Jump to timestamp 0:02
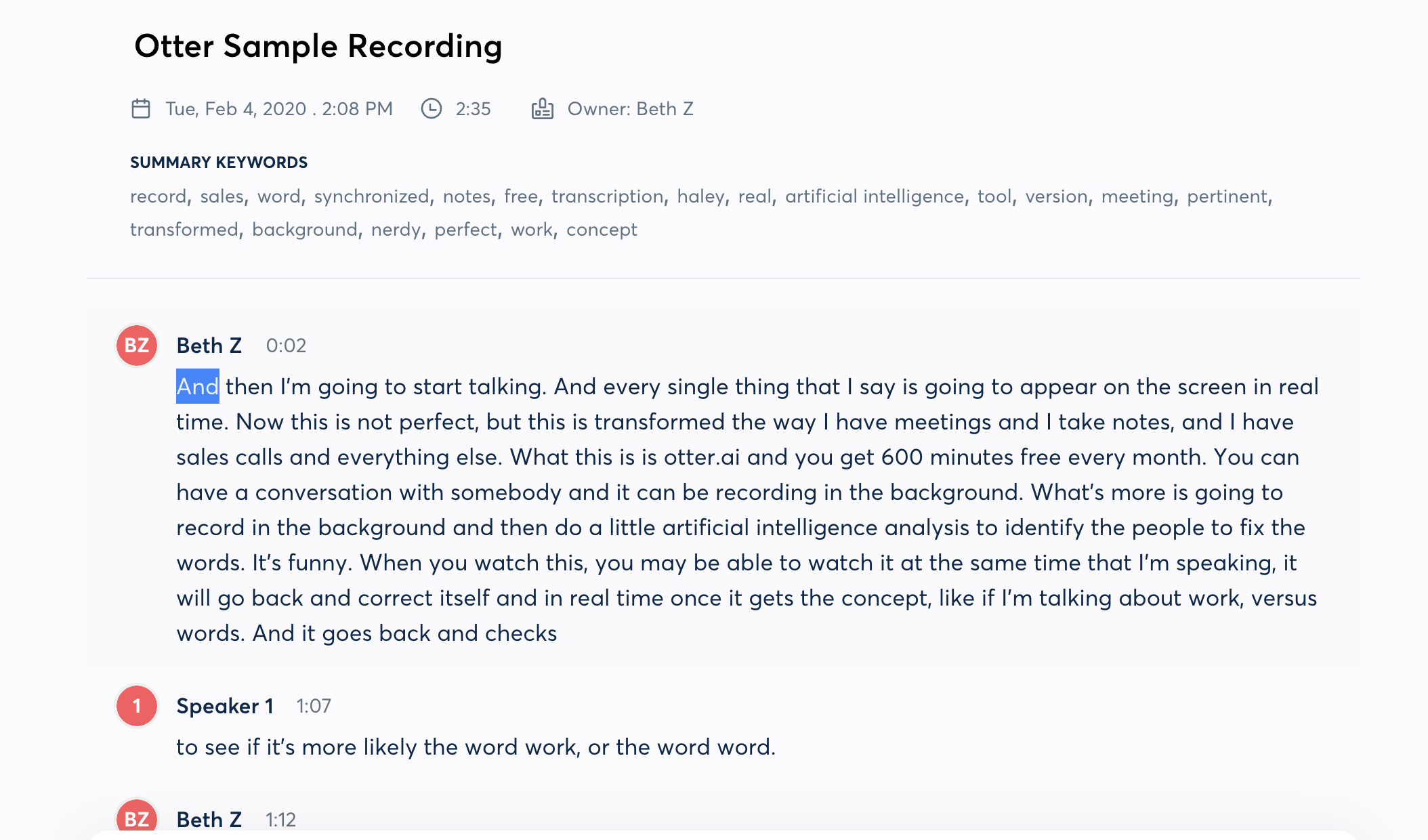 point(285,345)
